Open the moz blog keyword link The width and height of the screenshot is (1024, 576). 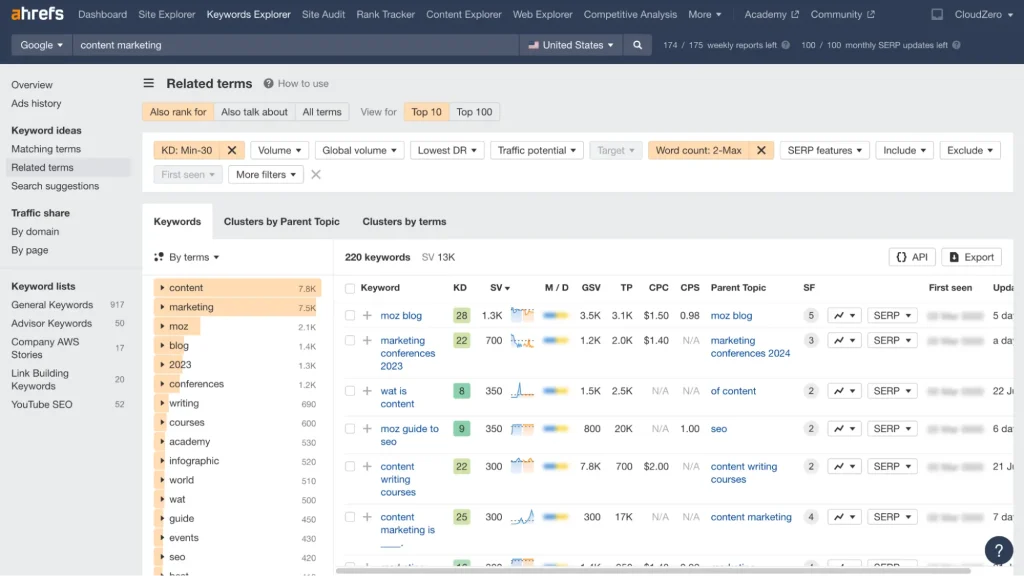(399, 315)
